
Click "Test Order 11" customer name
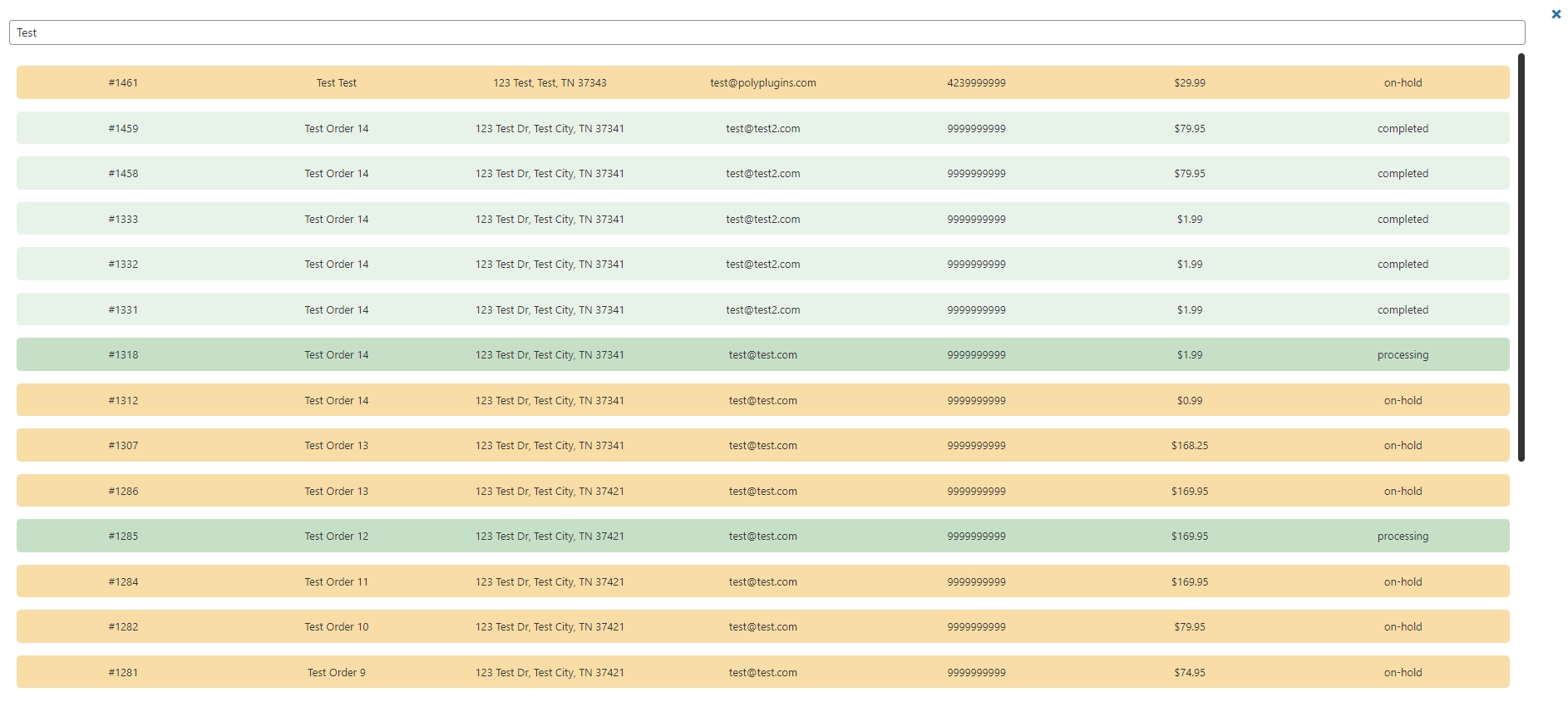point(337,581)
